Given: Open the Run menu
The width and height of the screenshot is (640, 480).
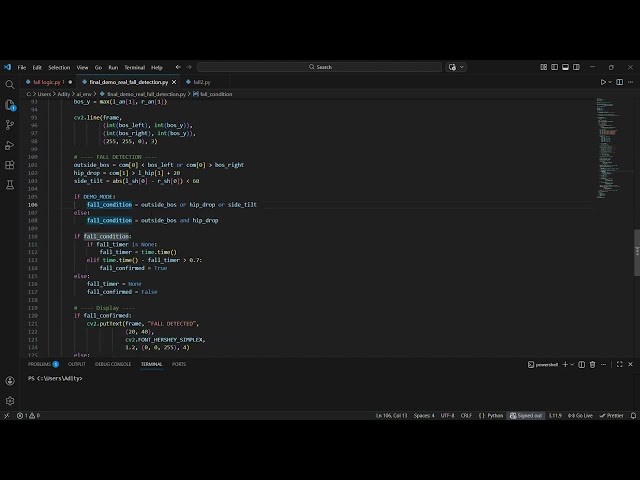Looking at the screenshot, I should 113,67.
